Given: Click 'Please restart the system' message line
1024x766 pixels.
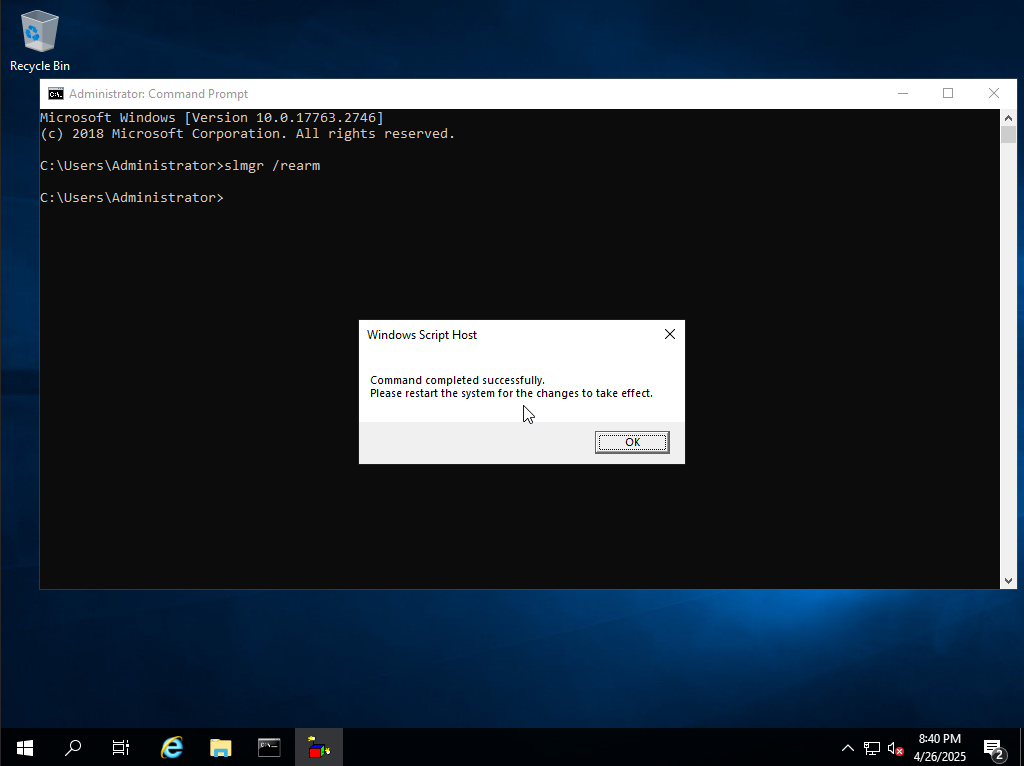Looking at the screenshot, I should click(511, 393).
